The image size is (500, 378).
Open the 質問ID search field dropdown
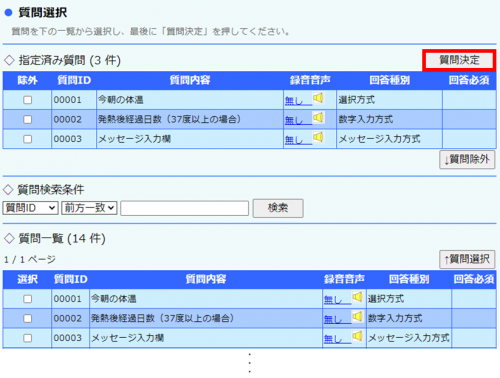(x=30, y=208)
